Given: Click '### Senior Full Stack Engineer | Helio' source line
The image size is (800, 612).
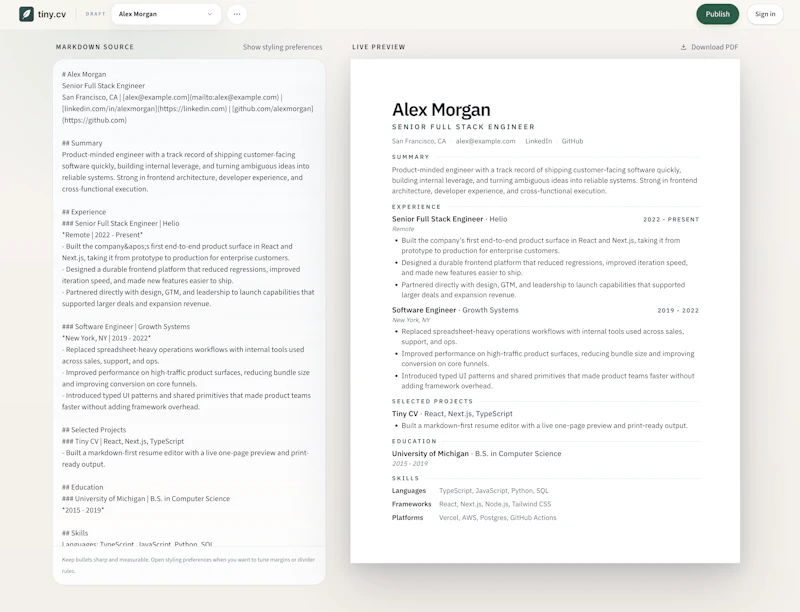Looking at the screenshot, I should pyautogui.click(x=120, y=223).
